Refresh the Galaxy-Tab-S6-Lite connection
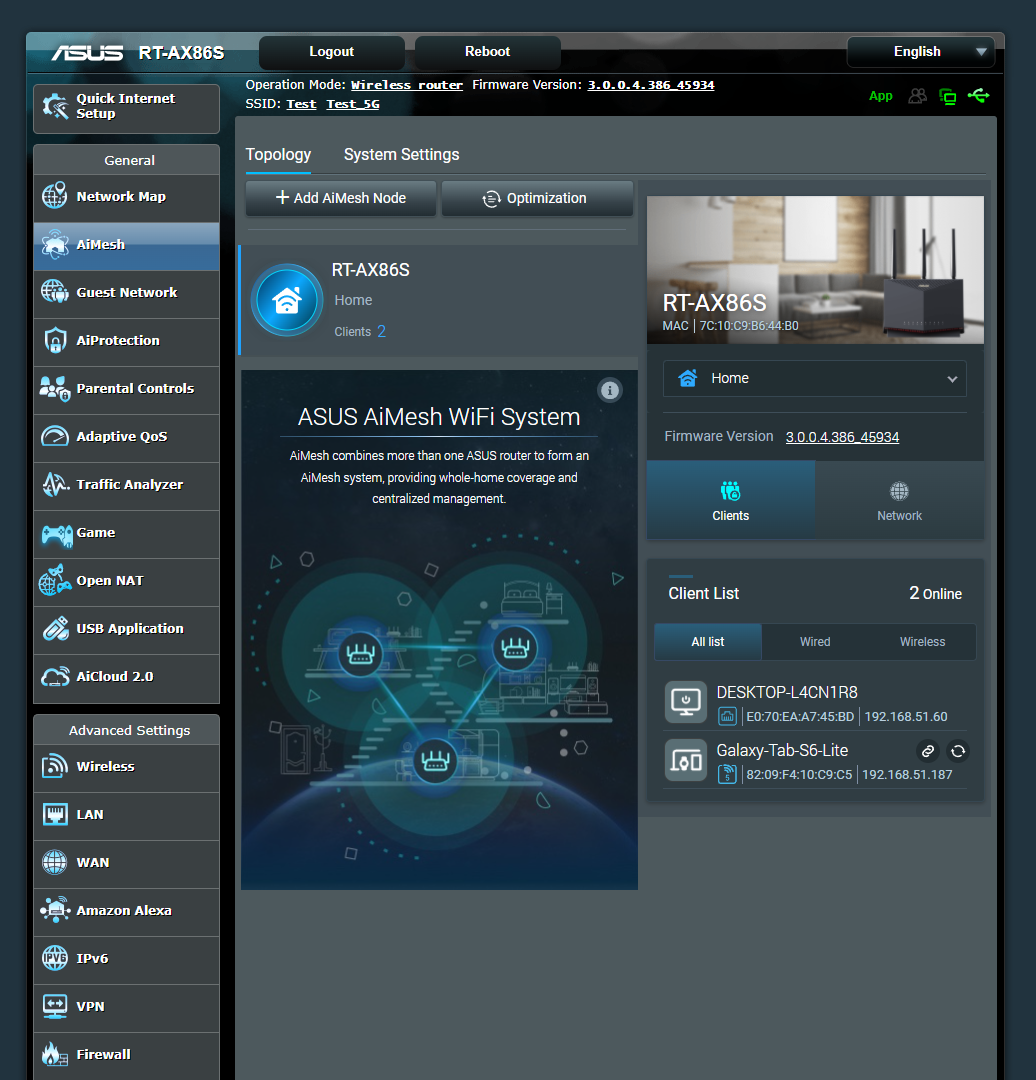The height and width of the screenshot is (1080, 1036). (958, 751)
